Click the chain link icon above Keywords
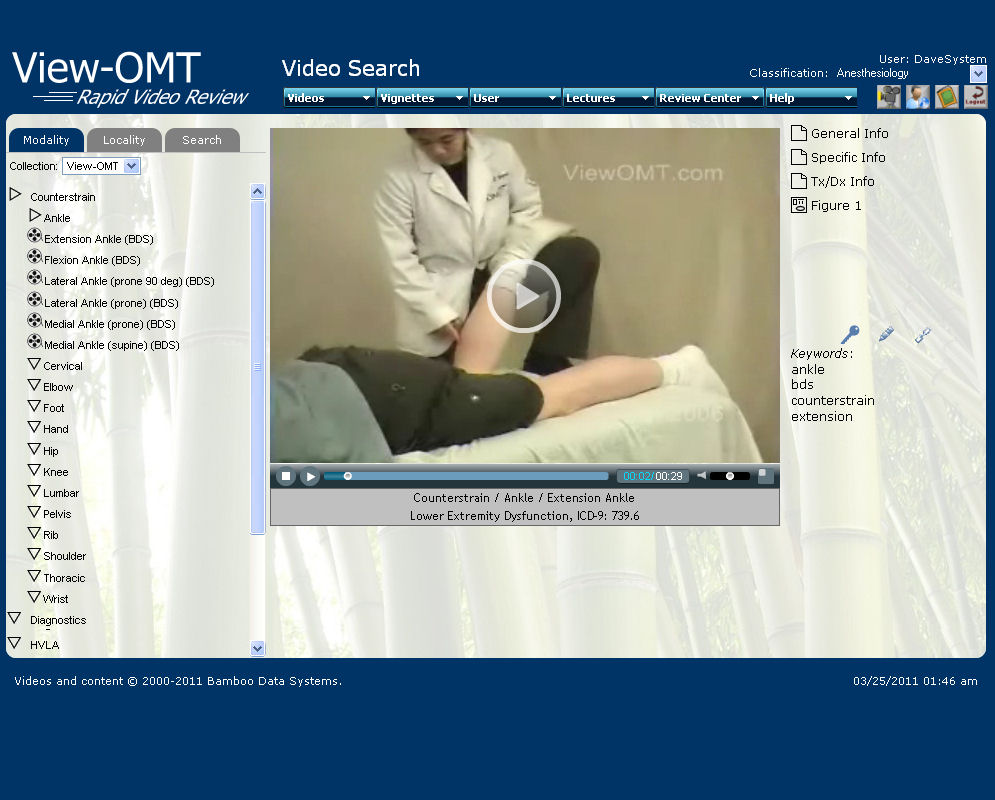Screen dimensions: 995x800 pyautogui.click(x=922, y=335)
